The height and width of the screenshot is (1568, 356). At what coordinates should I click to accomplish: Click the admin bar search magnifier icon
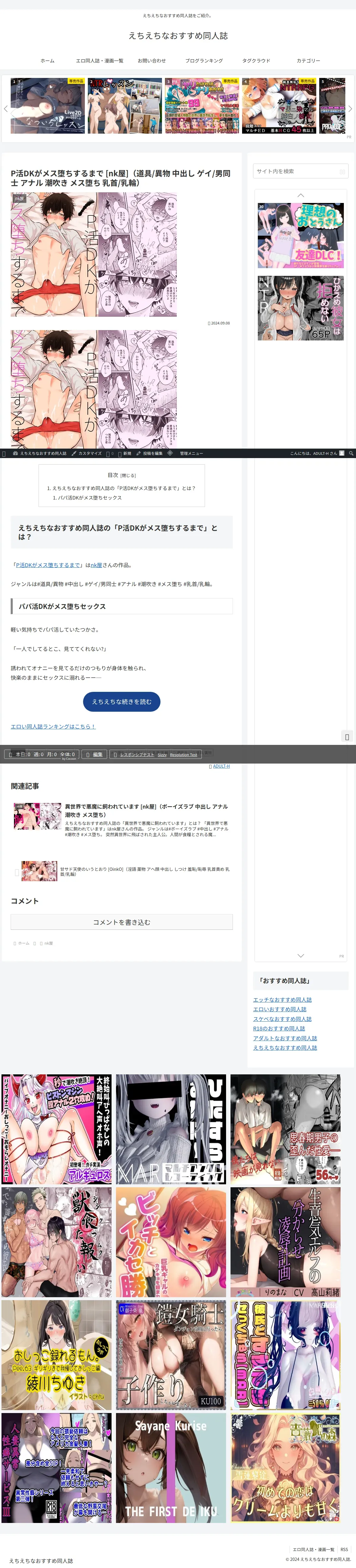coord(351,453)
